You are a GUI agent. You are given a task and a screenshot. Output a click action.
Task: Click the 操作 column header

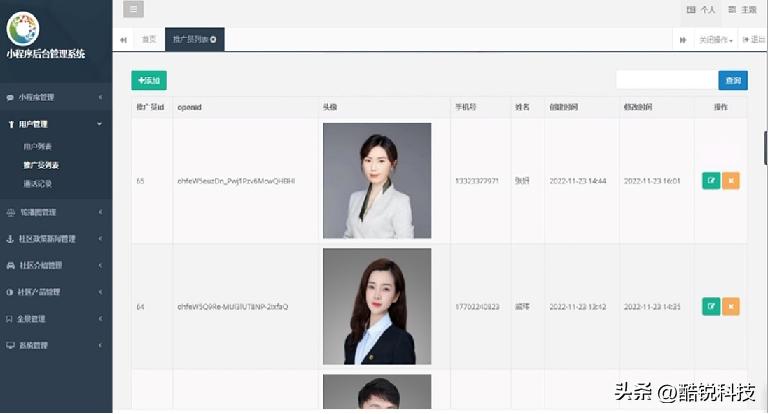click(x=720, y=107)
